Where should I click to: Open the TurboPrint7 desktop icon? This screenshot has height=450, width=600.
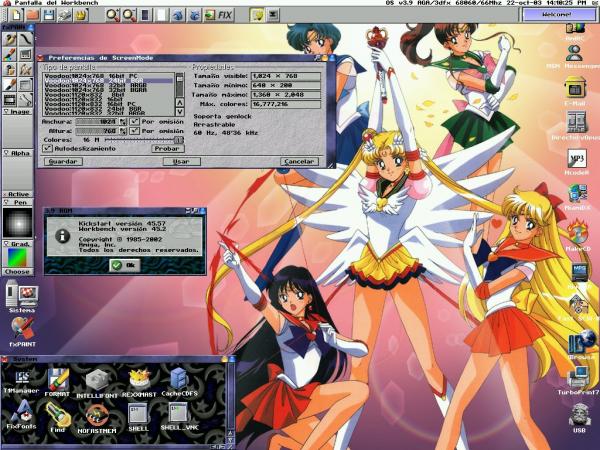pos(578,381)
